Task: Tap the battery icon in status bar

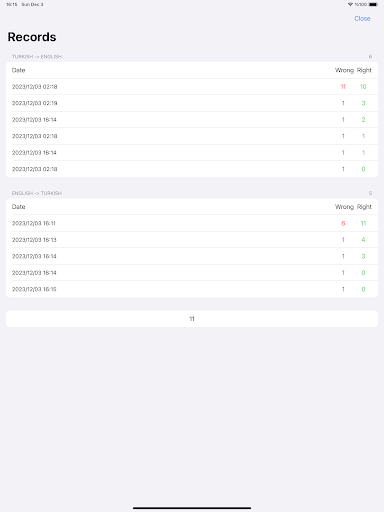Action: (373, 4)
